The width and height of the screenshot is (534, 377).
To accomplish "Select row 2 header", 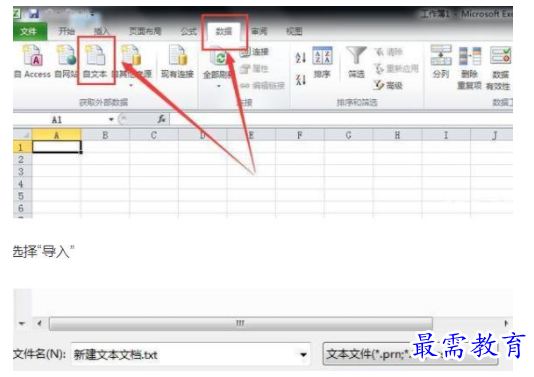I will click(x=21, y=159).
